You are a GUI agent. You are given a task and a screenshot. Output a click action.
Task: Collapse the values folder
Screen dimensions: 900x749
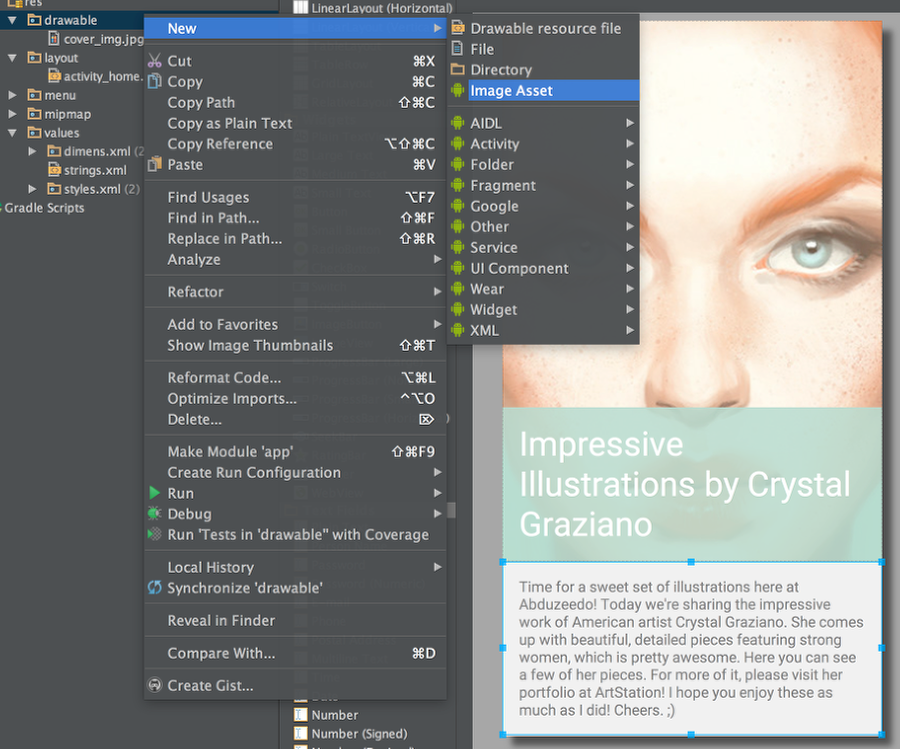tap(11, 133)
